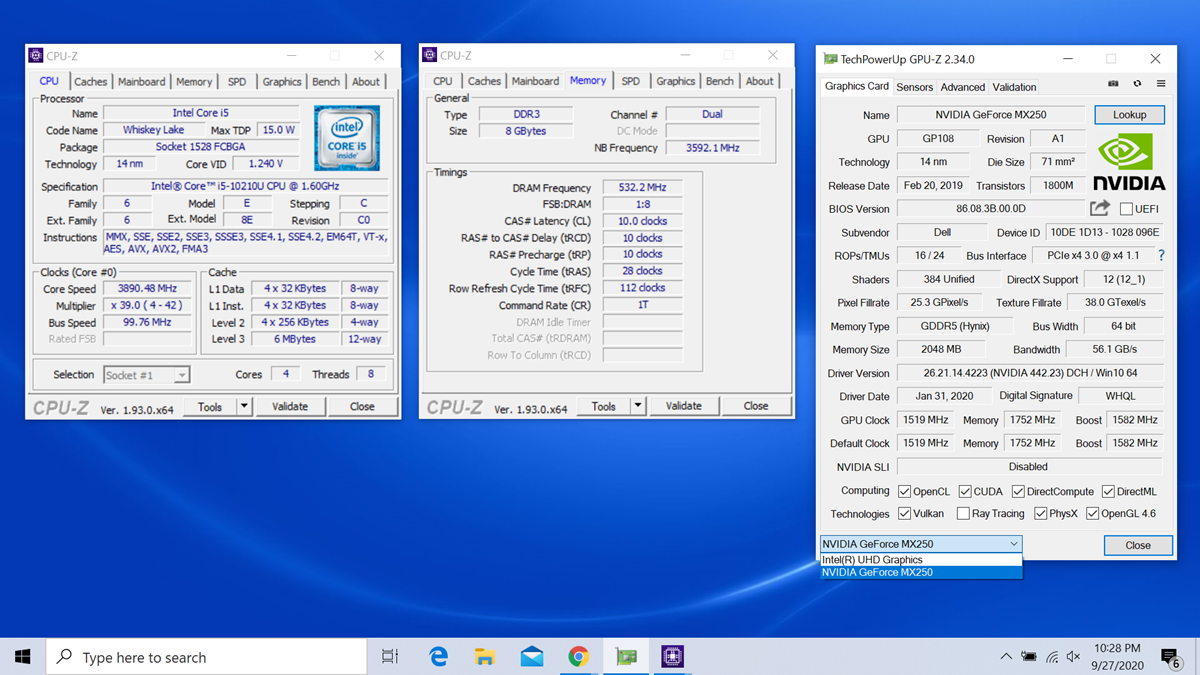Open the Action Center notifications icon
The image size is (1200, 675).
tap(1170, 657)
